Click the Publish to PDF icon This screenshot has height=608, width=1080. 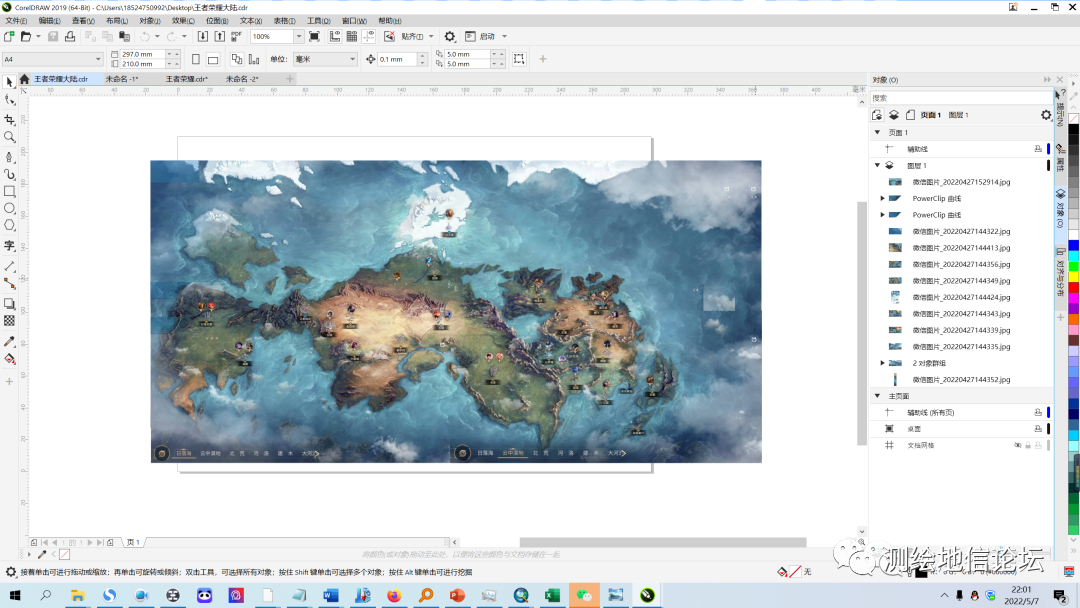point(236,36)
